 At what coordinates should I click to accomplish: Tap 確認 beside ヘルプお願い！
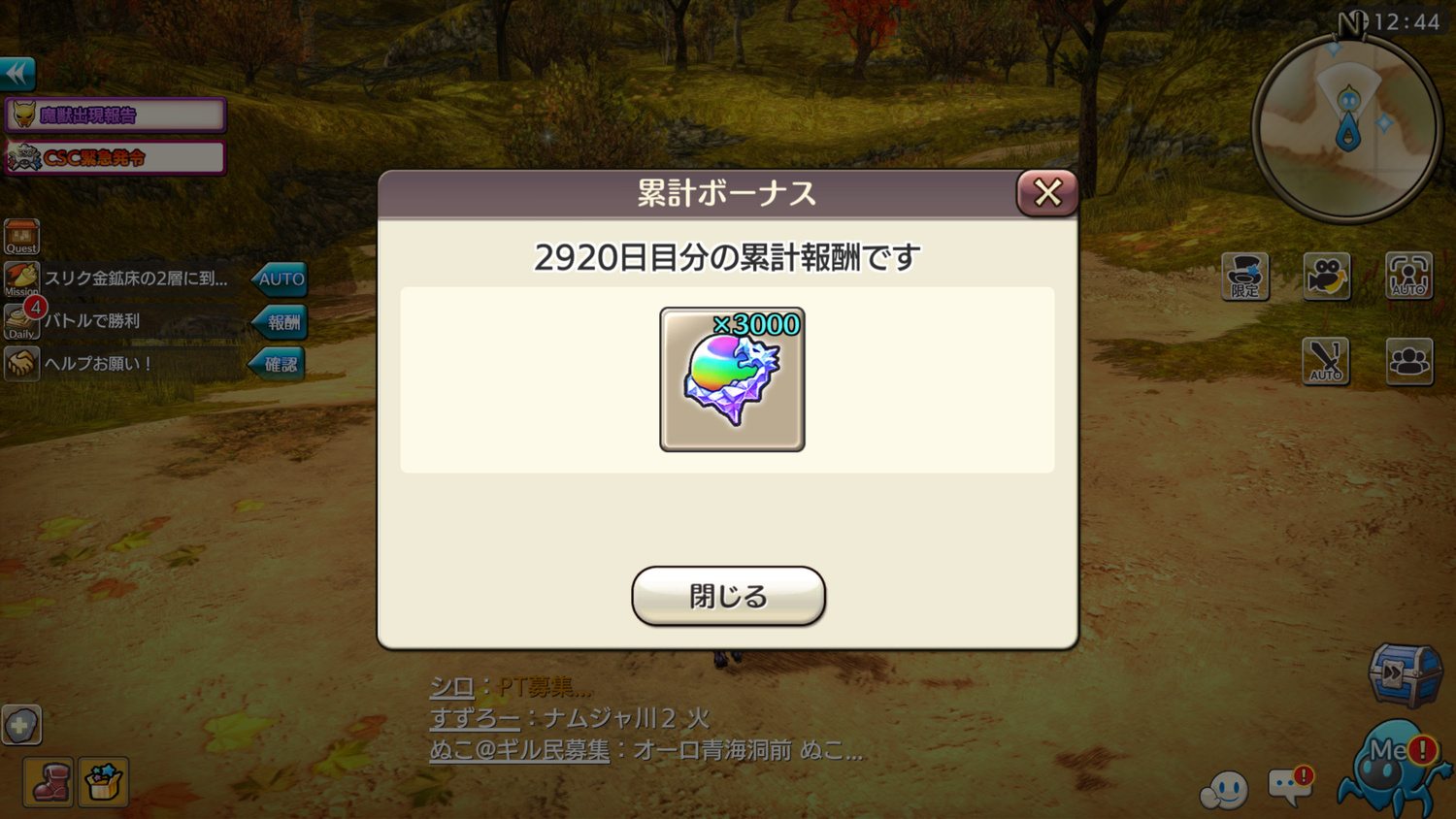[278, 364]
